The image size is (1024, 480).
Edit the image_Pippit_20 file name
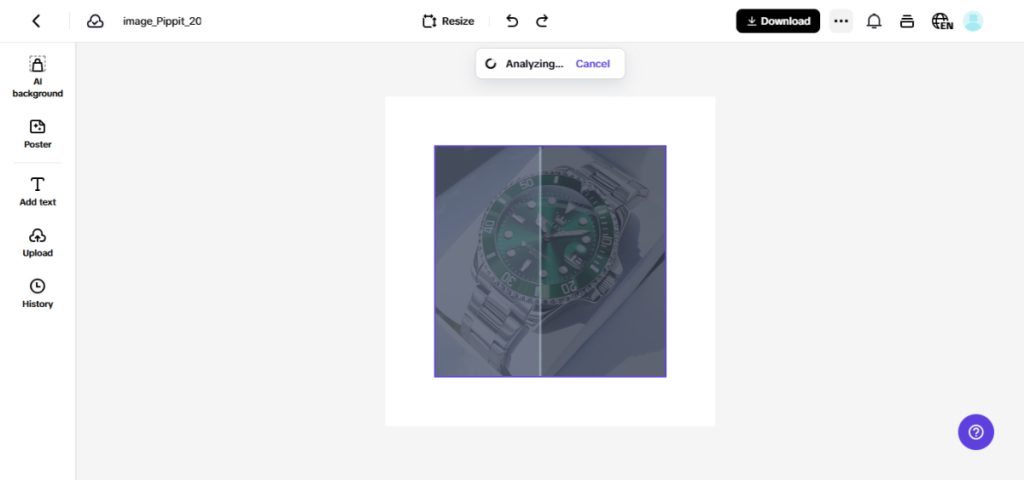coord(162,21)
